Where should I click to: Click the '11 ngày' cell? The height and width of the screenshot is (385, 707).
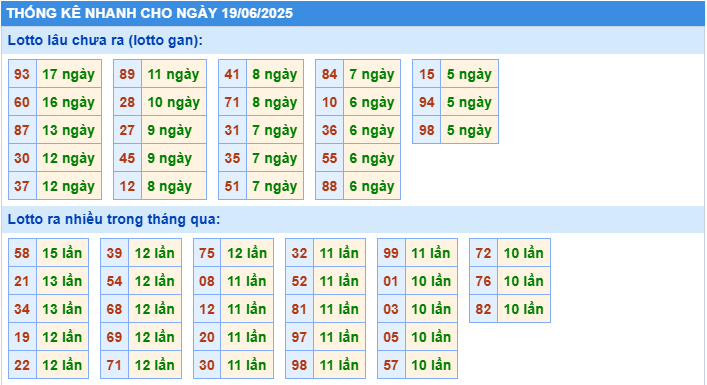[174, 74]
